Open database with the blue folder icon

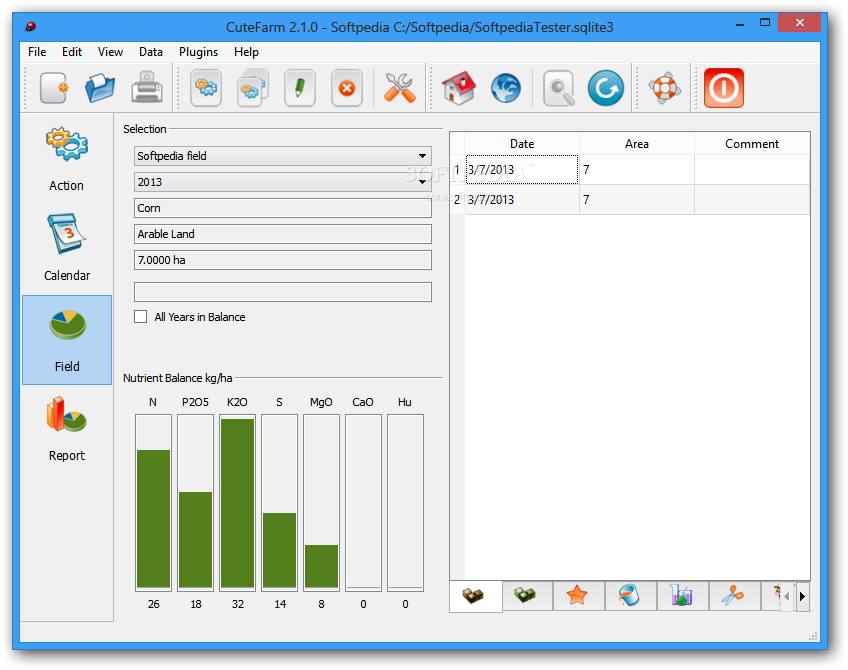pos(100,88)
